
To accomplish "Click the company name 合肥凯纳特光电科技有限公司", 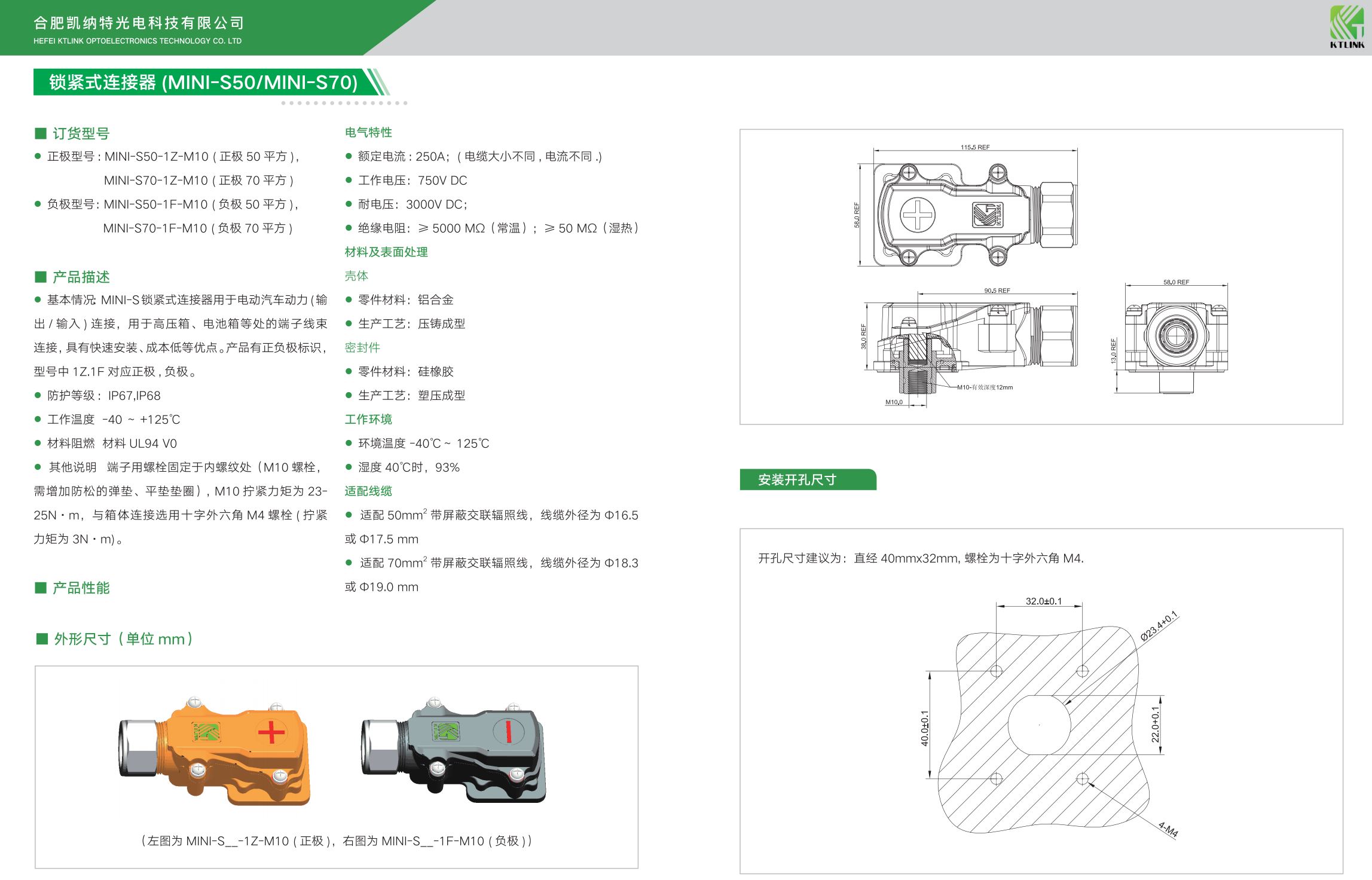I will tap(139, 23).
